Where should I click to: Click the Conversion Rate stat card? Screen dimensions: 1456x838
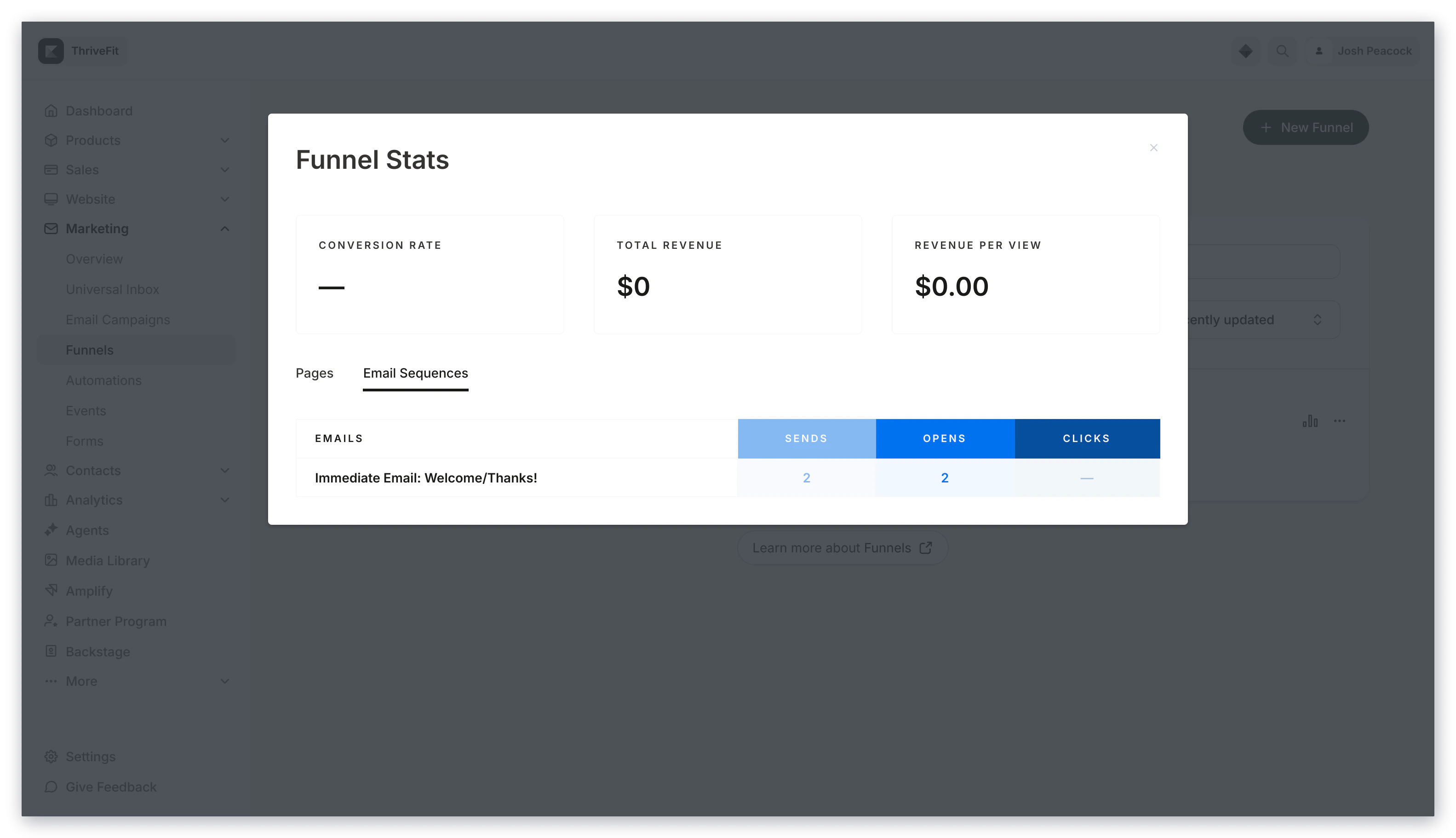tap(430, 274)
